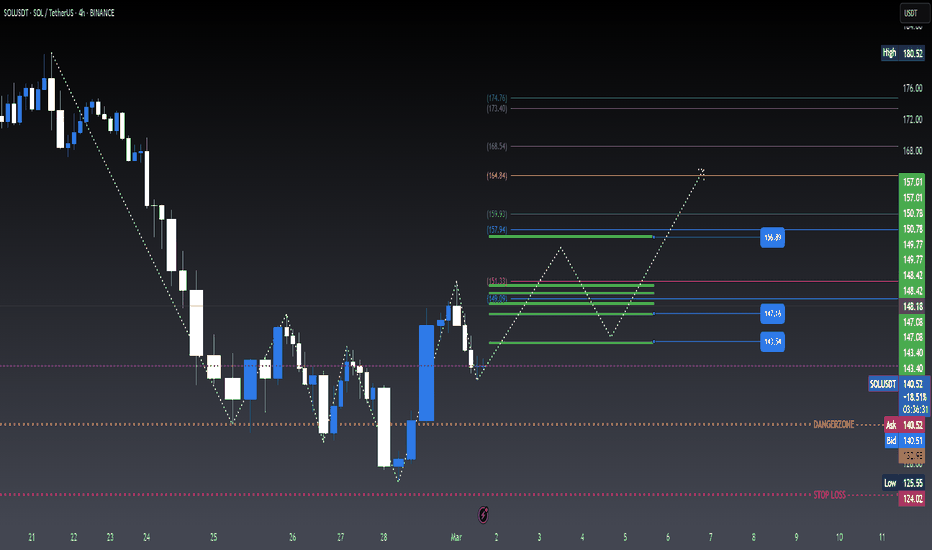Click the Mar label on time axis
Viewport: 932px width, 550px height.
coord(456,537)
